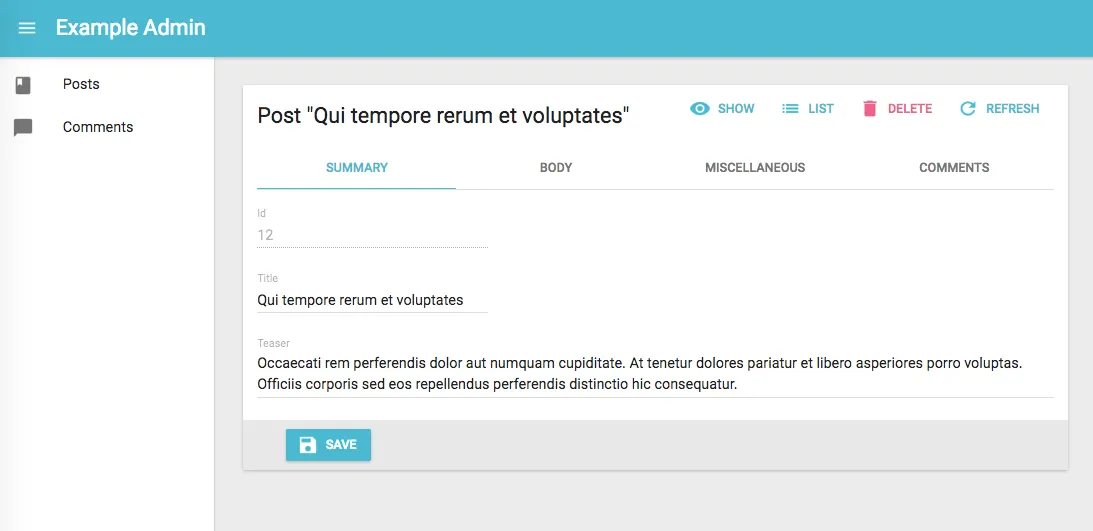1093x531 pixels.
Task: Click the circular refresh arrow icon
Action: (967, 109)
